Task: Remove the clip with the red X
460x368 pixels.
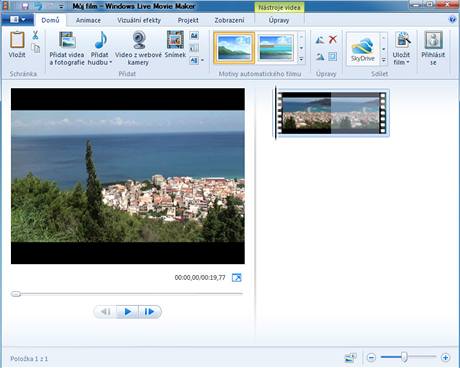Action: coord(332,40)
